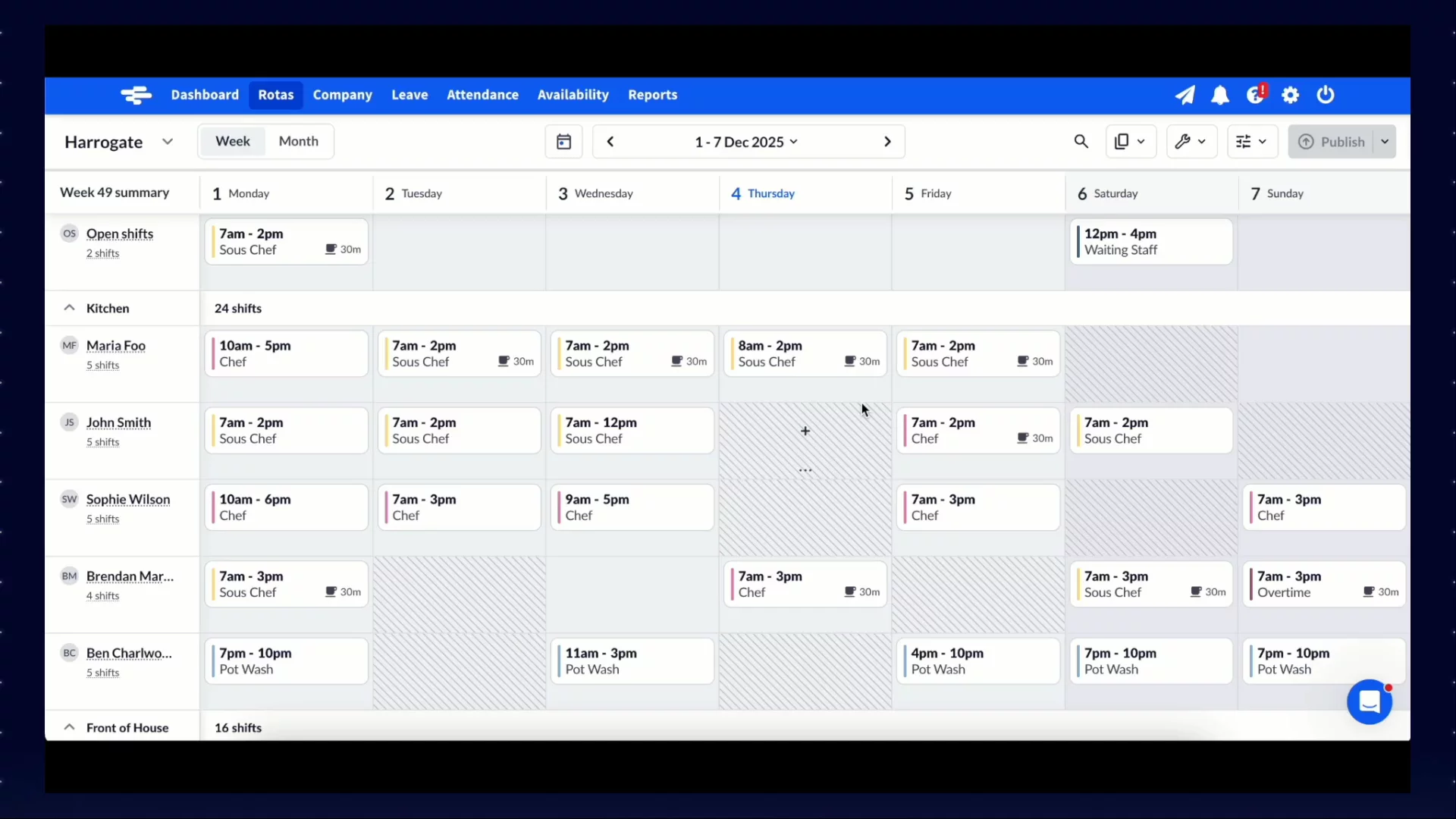Screen dimensions: 1456x819
Task: Open settings gear in top bar
Action: (x=1290, y=95)
